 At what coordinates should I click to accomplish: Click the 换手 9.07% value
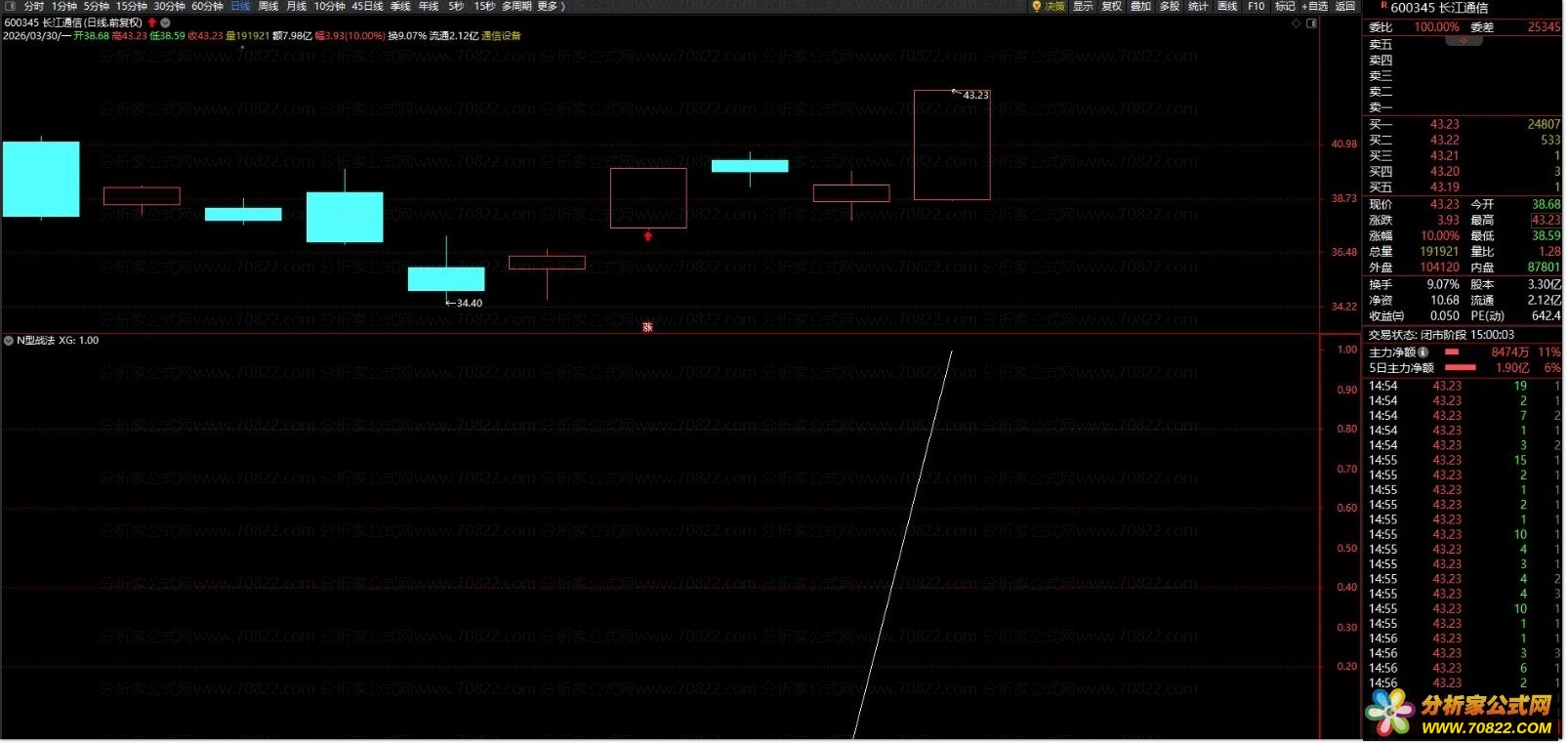point(1443,285)
